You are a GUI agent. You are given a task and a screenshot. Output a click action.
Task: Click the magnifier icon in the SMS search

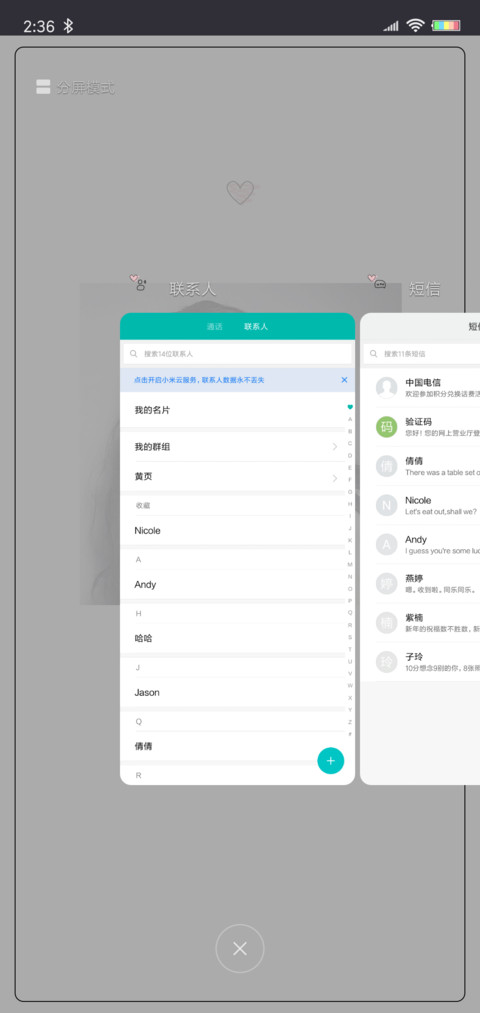[x=373, y=354]
